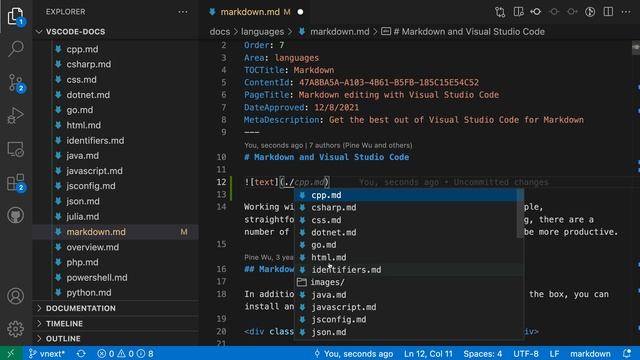The width and height of the screenshot is (640, 360).
Task: Open notifications bell in status bar
Action: (627, 353)
